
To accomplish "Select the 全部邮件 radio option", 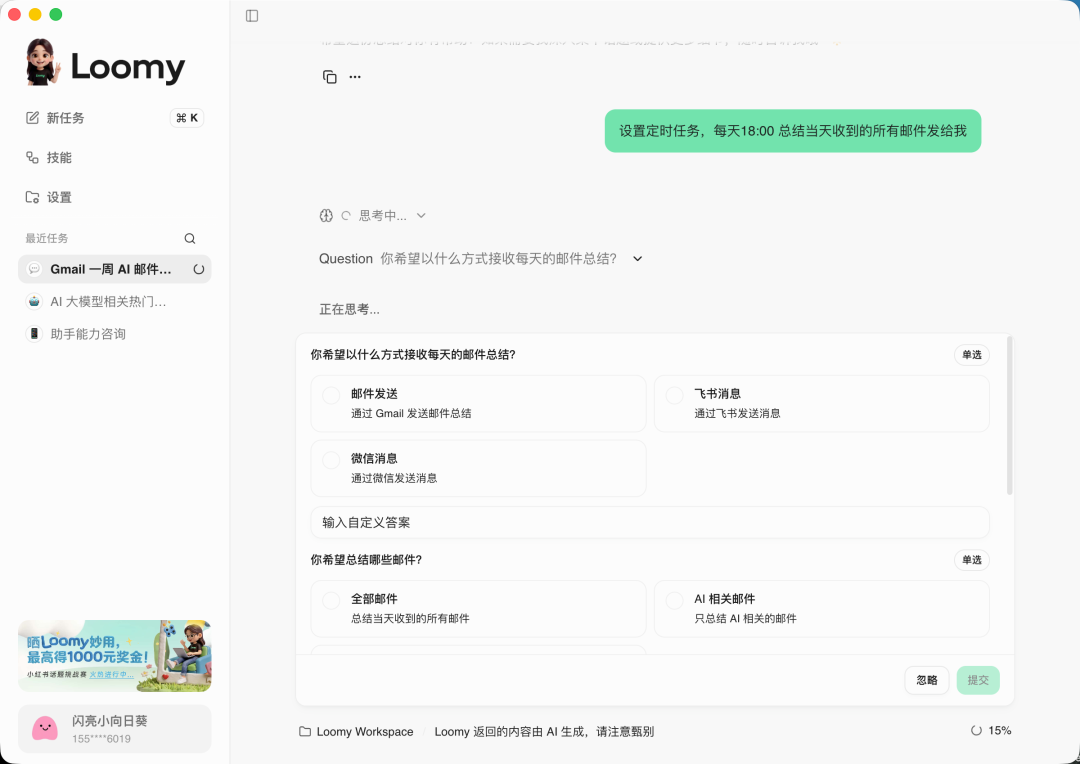I will [331, 601].
